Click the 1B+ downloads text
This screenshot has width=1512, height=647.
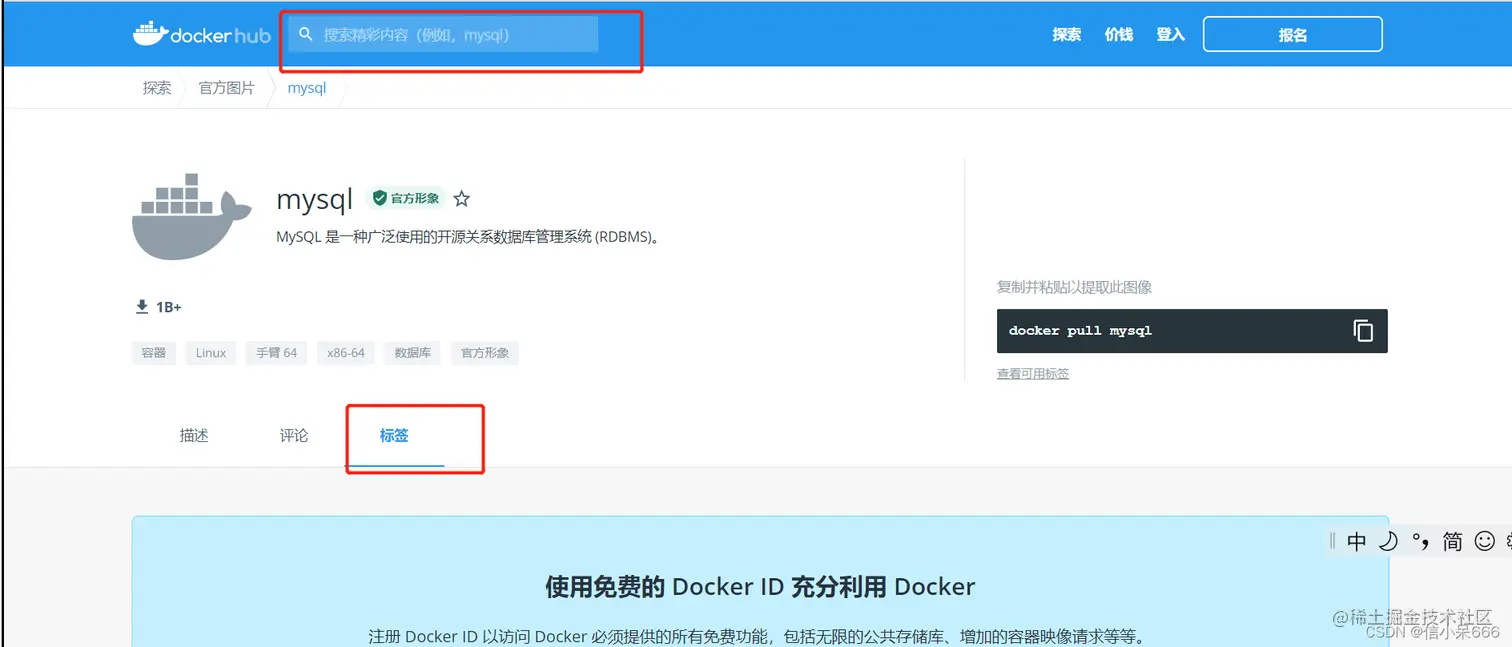169,307
